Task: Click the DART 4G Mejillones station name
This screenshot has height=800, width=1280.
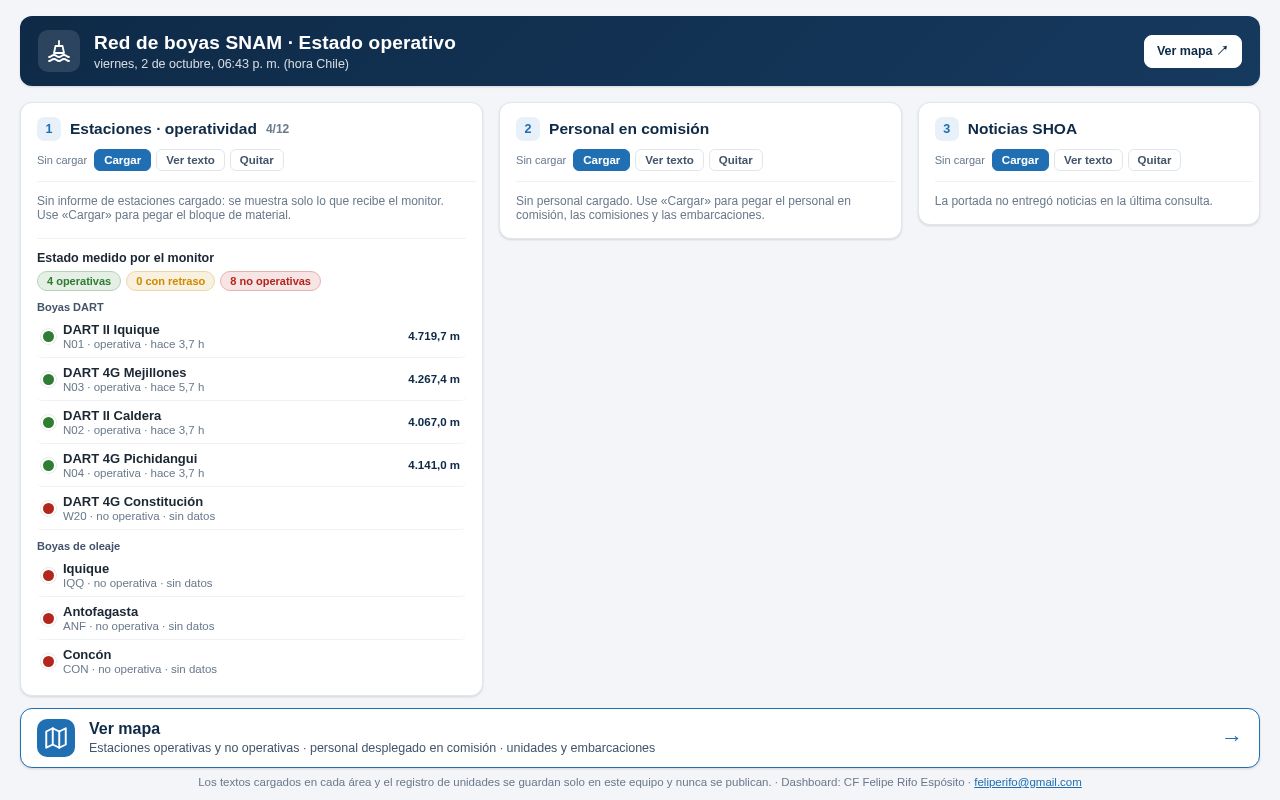Action: (x=124, y=372)
